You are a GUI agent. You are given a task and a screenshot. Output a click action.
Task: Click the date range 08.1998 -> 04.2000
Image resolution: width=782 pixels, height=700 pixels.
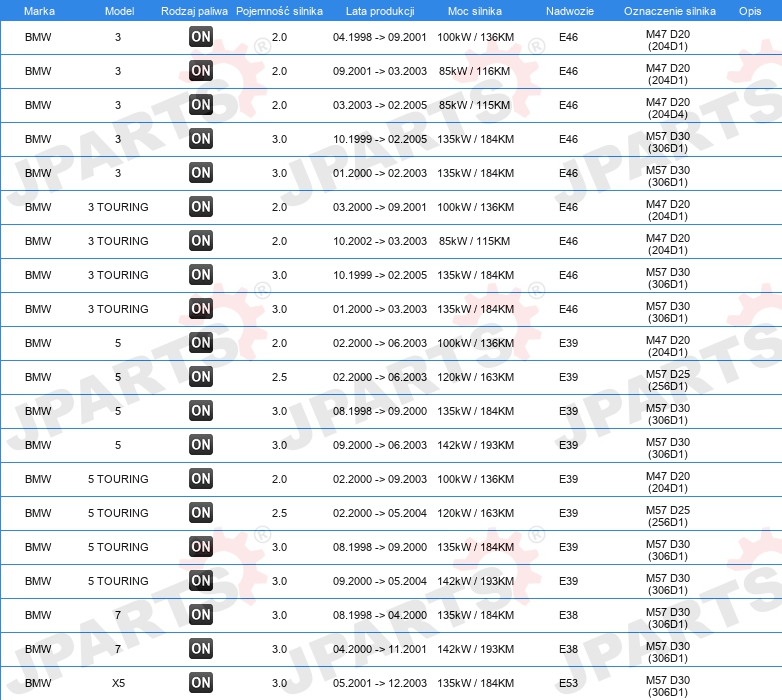[380, 615]
